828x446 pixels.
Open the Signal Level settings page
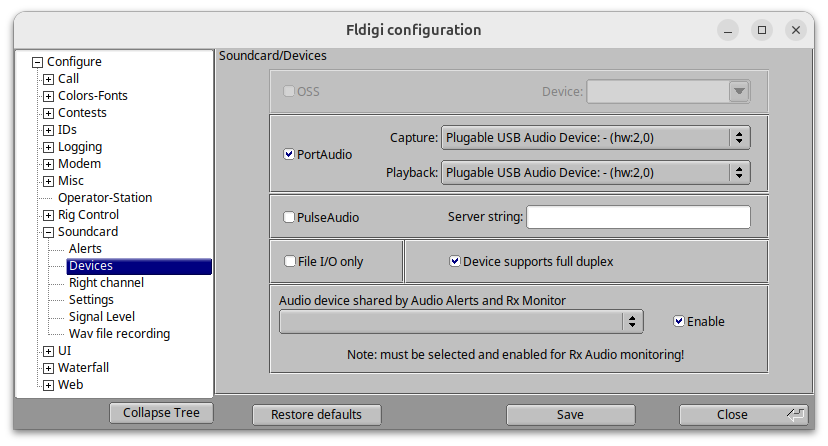pos(101,317)
